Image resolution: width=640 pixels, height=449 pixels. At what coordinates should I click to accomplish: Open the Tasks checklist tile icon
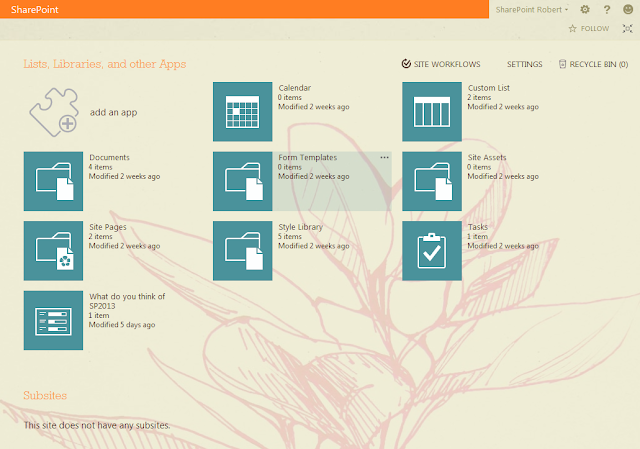[432, 251]
